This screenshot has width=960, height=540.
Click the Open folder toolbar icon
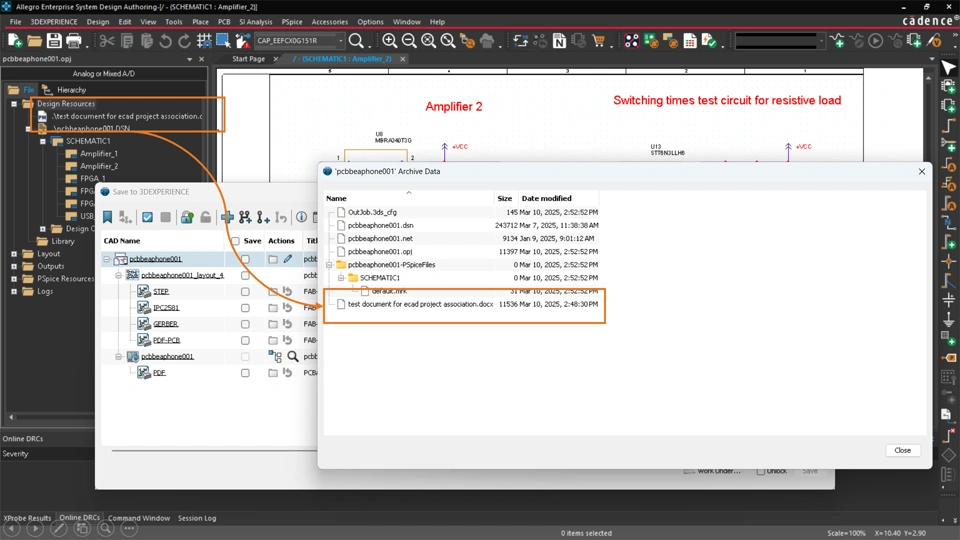(34, 41)
